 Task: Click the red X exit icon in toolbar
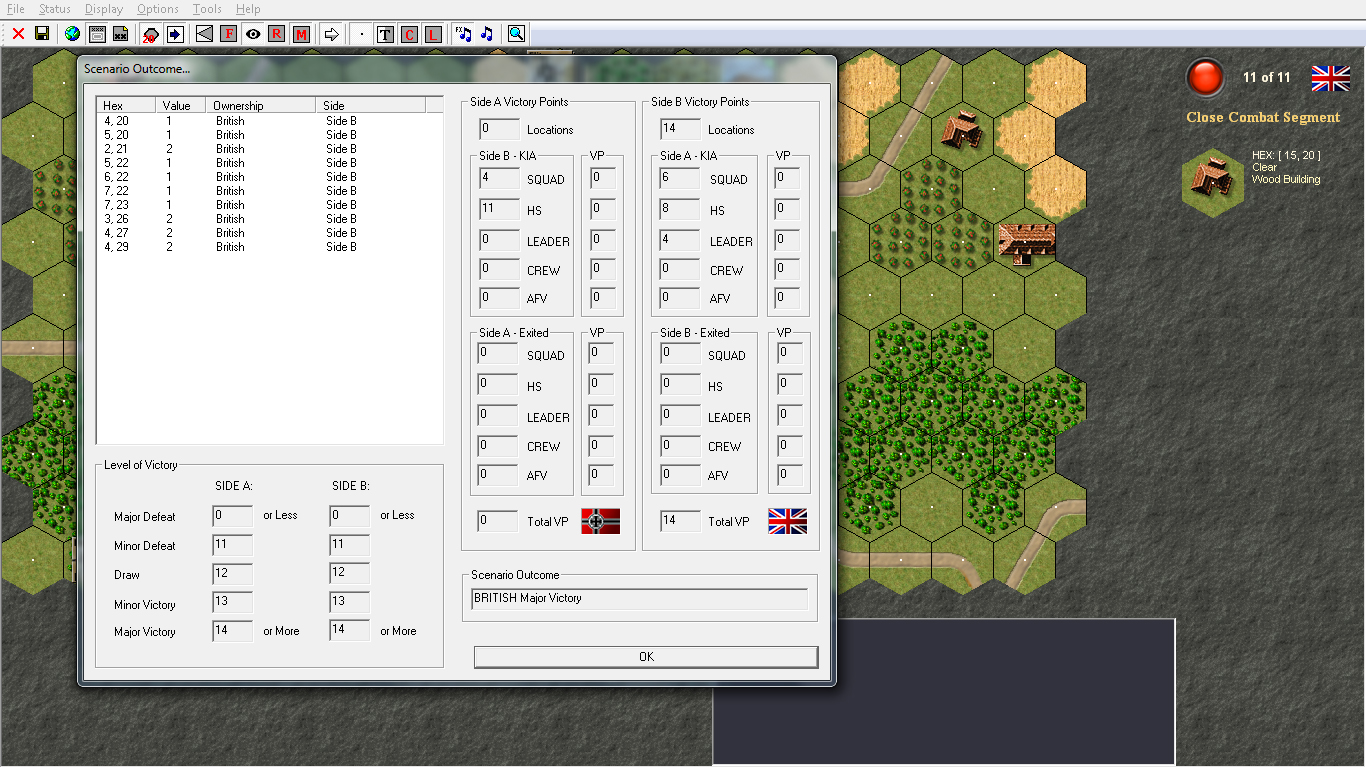pos(18,34)
